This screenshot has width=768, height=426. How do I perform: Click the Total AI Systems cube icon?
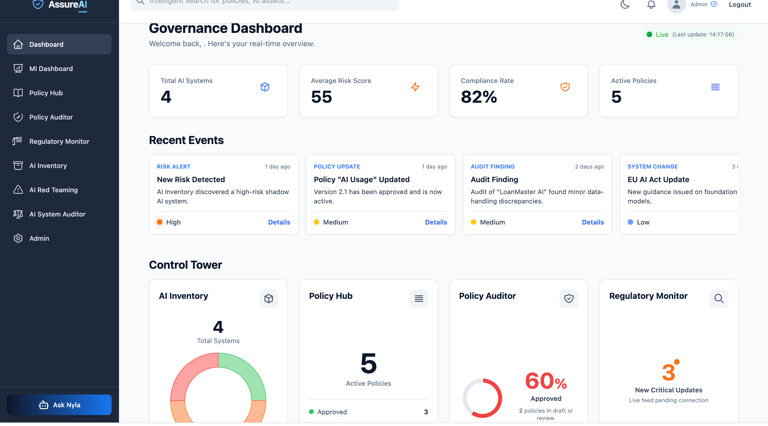[265, 87]
